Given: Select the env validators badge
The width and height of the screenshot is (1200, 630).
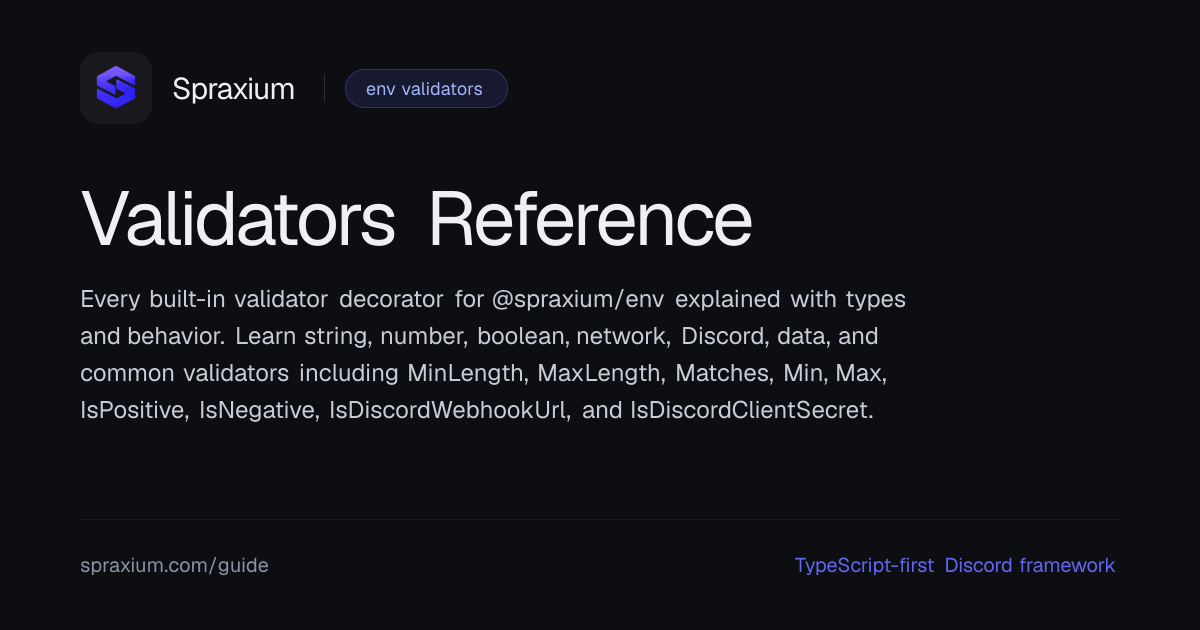Looking at the screenshot, I should [426, 88].
